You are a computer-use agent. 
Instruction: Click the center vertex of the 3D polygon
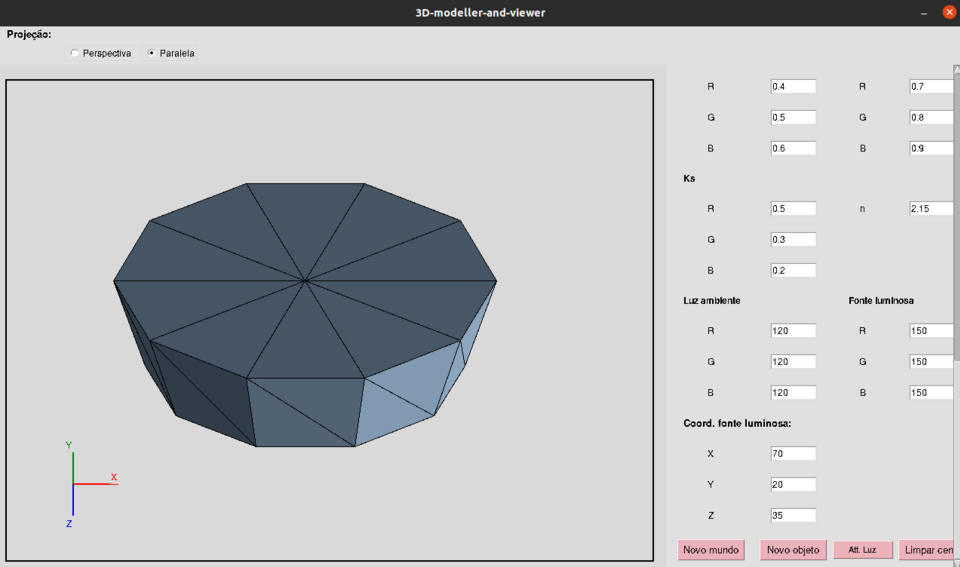tap(305, 281)
